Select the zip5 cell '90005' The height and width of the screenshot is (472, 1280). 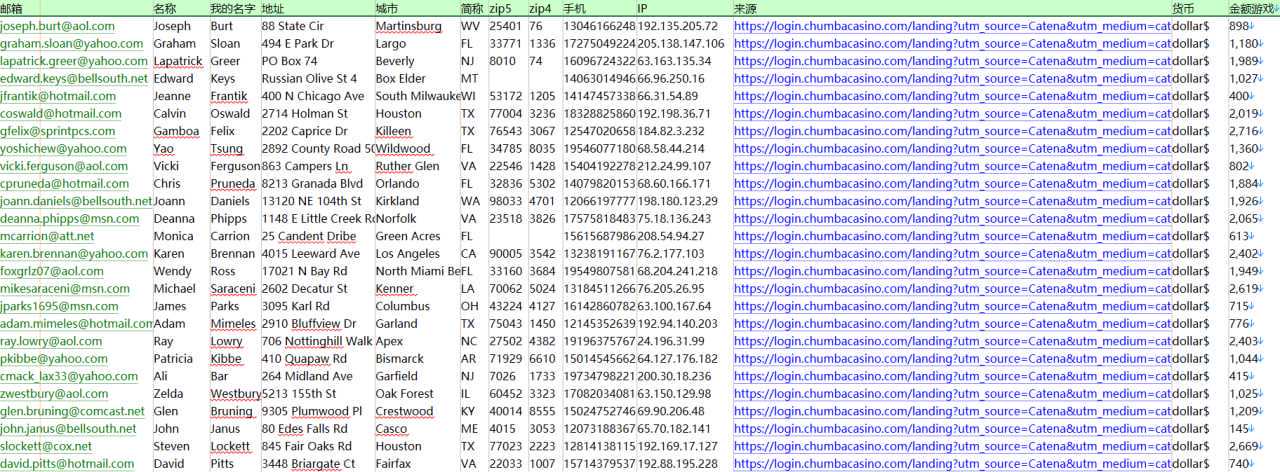[505, 254]
